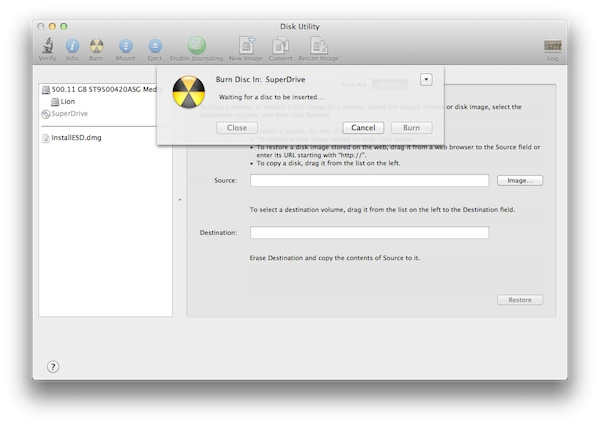Select the 500.11 GB ST9500420ASG disk
600x425 pixels.
click(x=100, y=89)
